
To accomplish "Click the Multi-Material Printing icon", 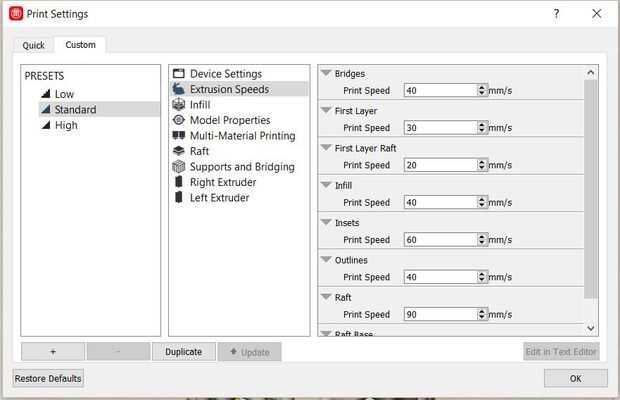I will (179, 135).
